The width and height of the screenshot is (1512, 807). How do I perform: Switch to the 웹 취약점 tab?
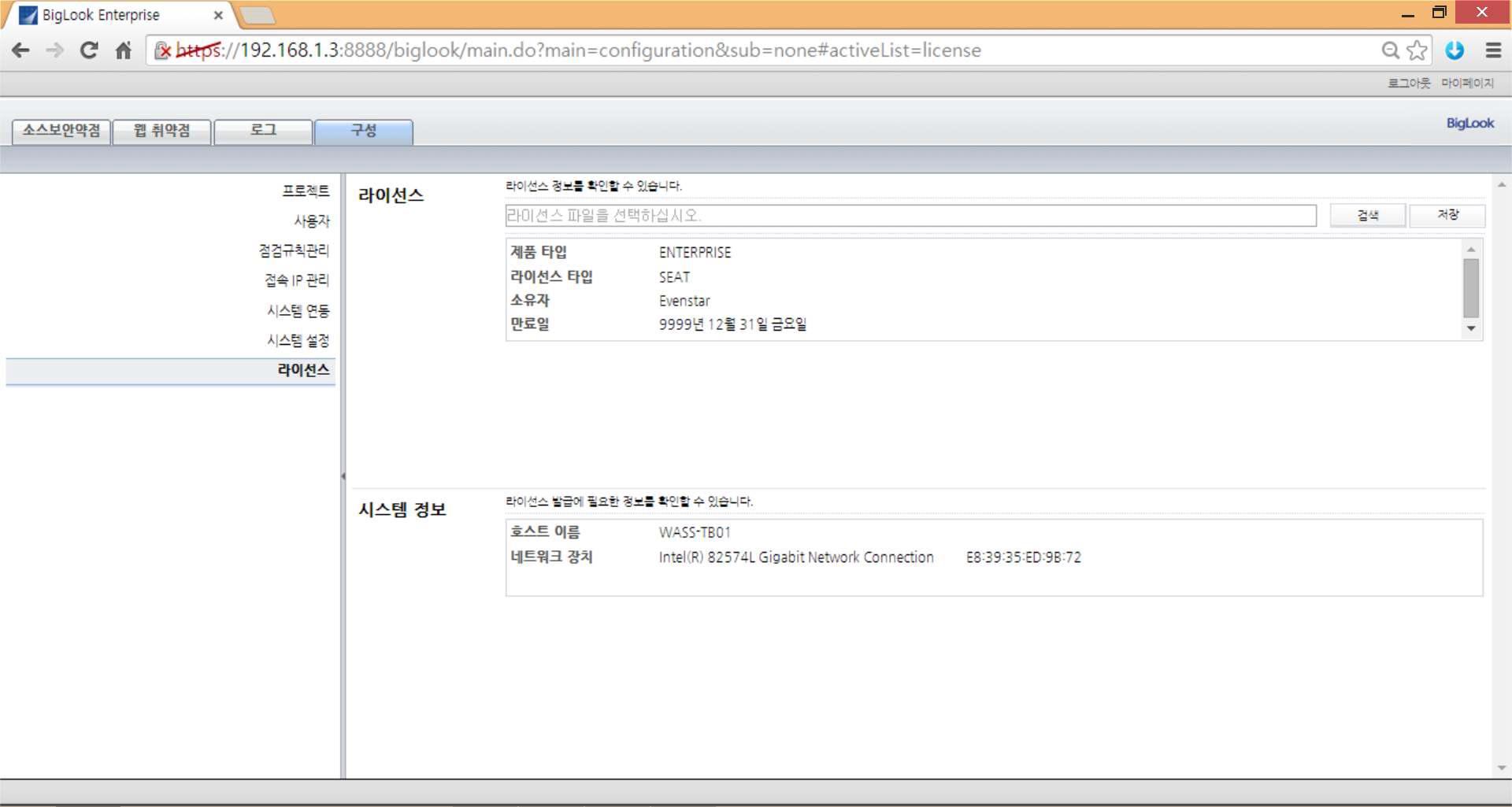click(x=162, y=131)
